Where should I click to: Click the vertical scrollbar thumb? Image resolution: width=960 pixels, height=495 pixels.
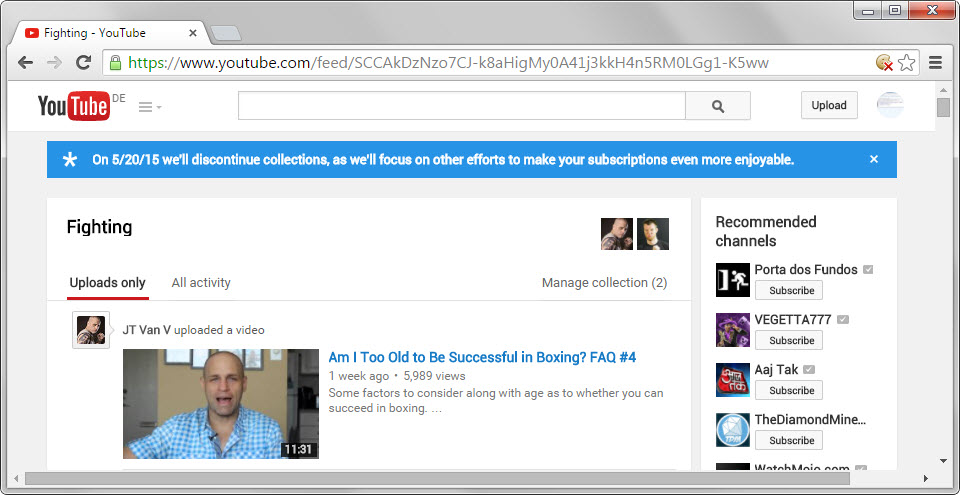943,107
